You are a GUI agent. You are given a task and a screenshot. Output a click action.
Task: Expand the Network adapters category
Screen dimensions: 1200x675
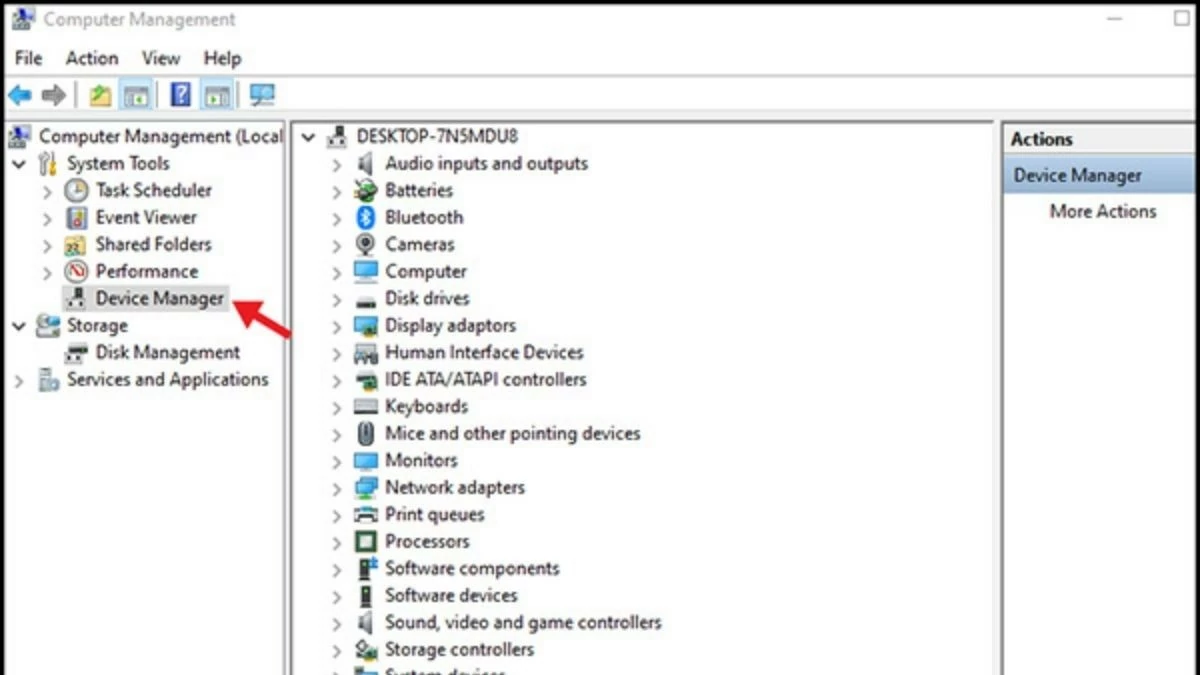click(338, 487)
